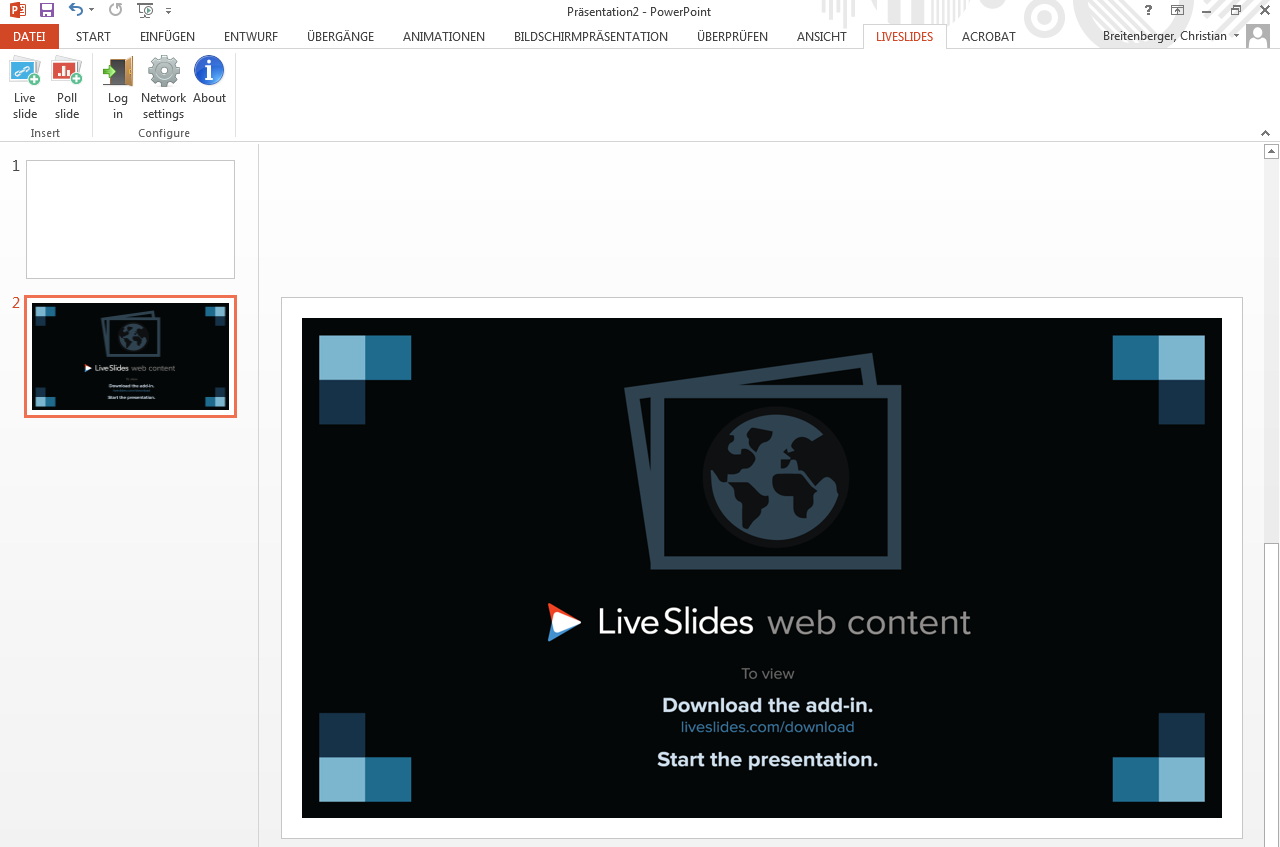Start slideshow from beginning icon

146,10
